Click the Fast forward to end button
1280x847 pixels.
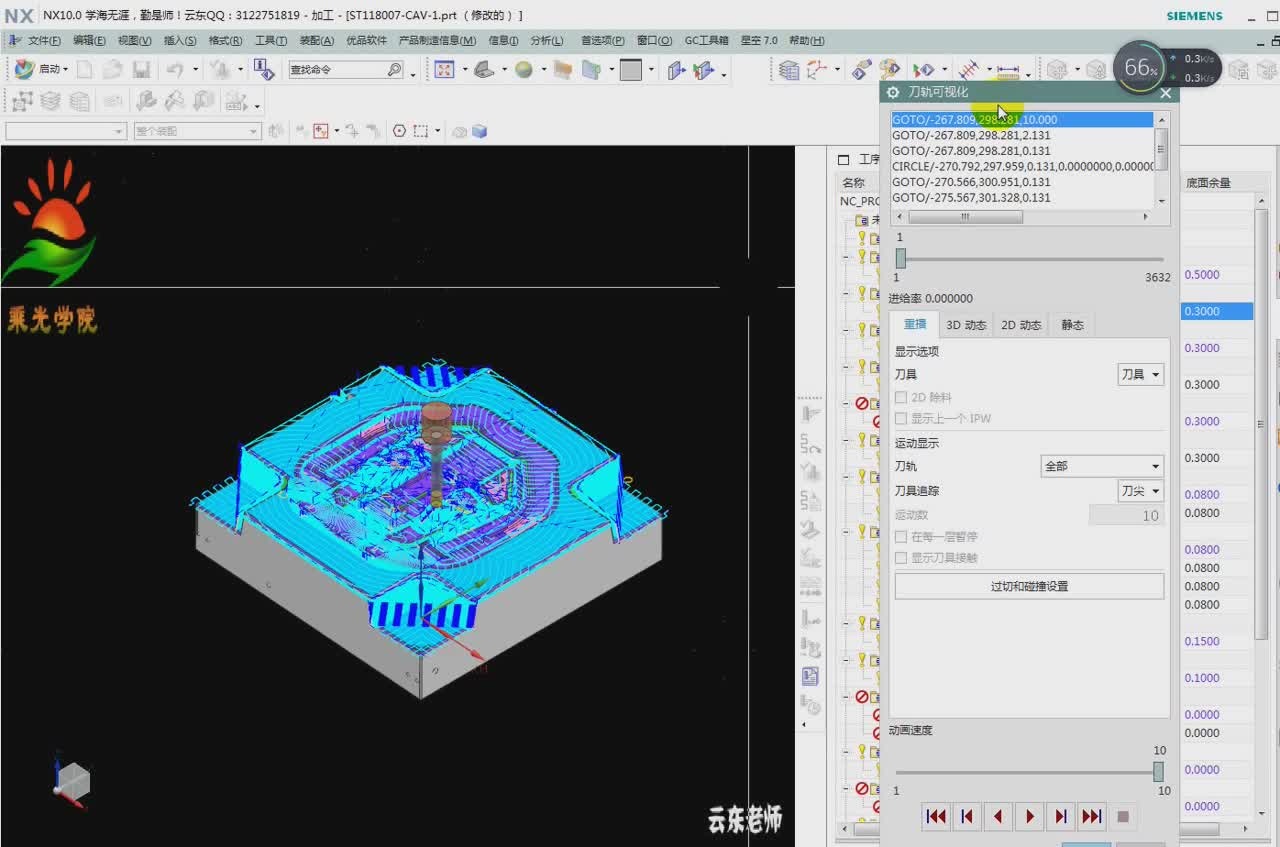coord(1092,817)
